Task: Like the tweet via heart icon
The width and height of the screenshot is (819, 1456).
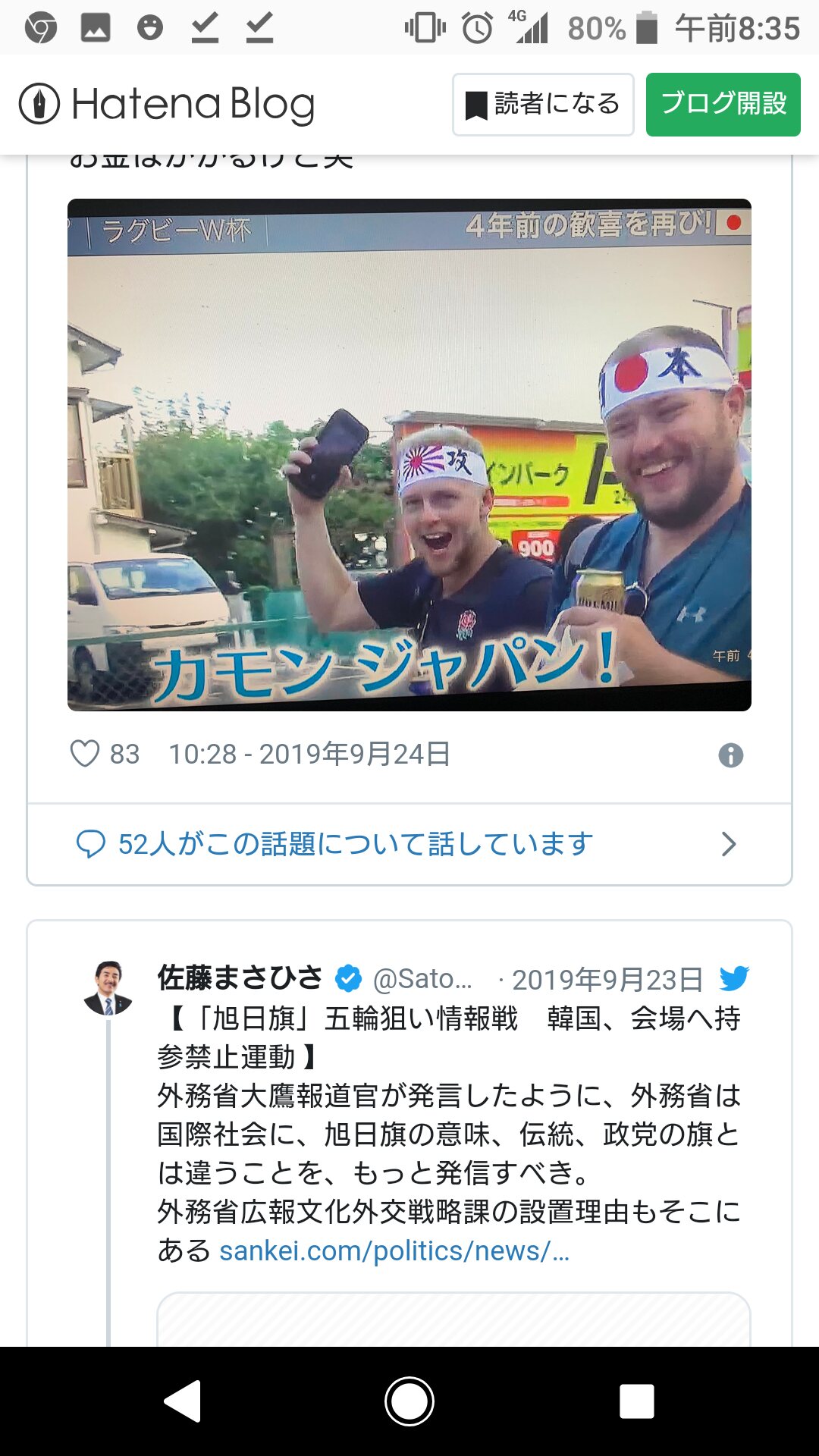Action: (85, 754)
